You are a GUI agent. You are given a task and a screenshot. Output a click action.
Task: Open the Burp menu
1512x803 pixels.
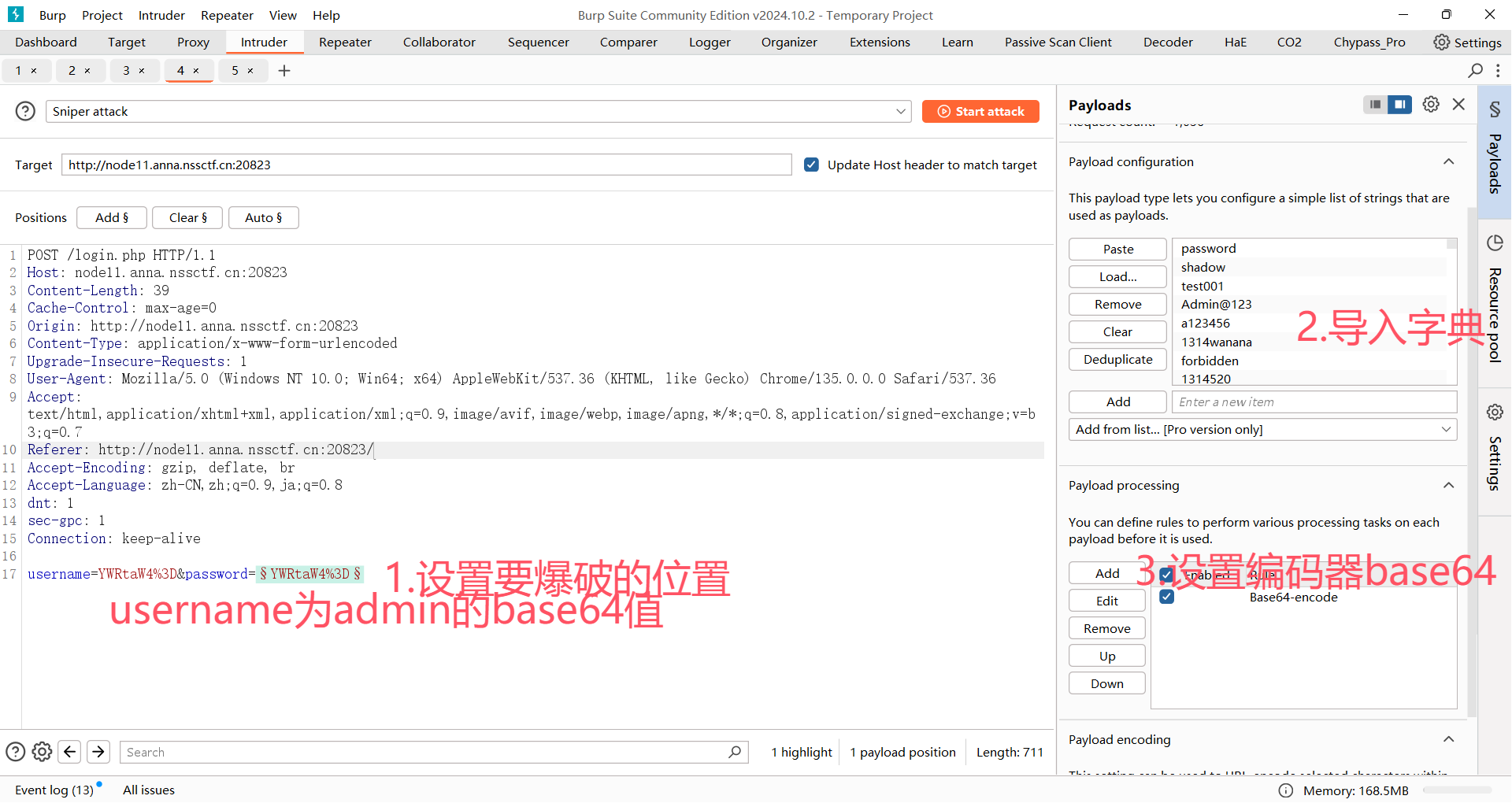(x=53, y=15)
